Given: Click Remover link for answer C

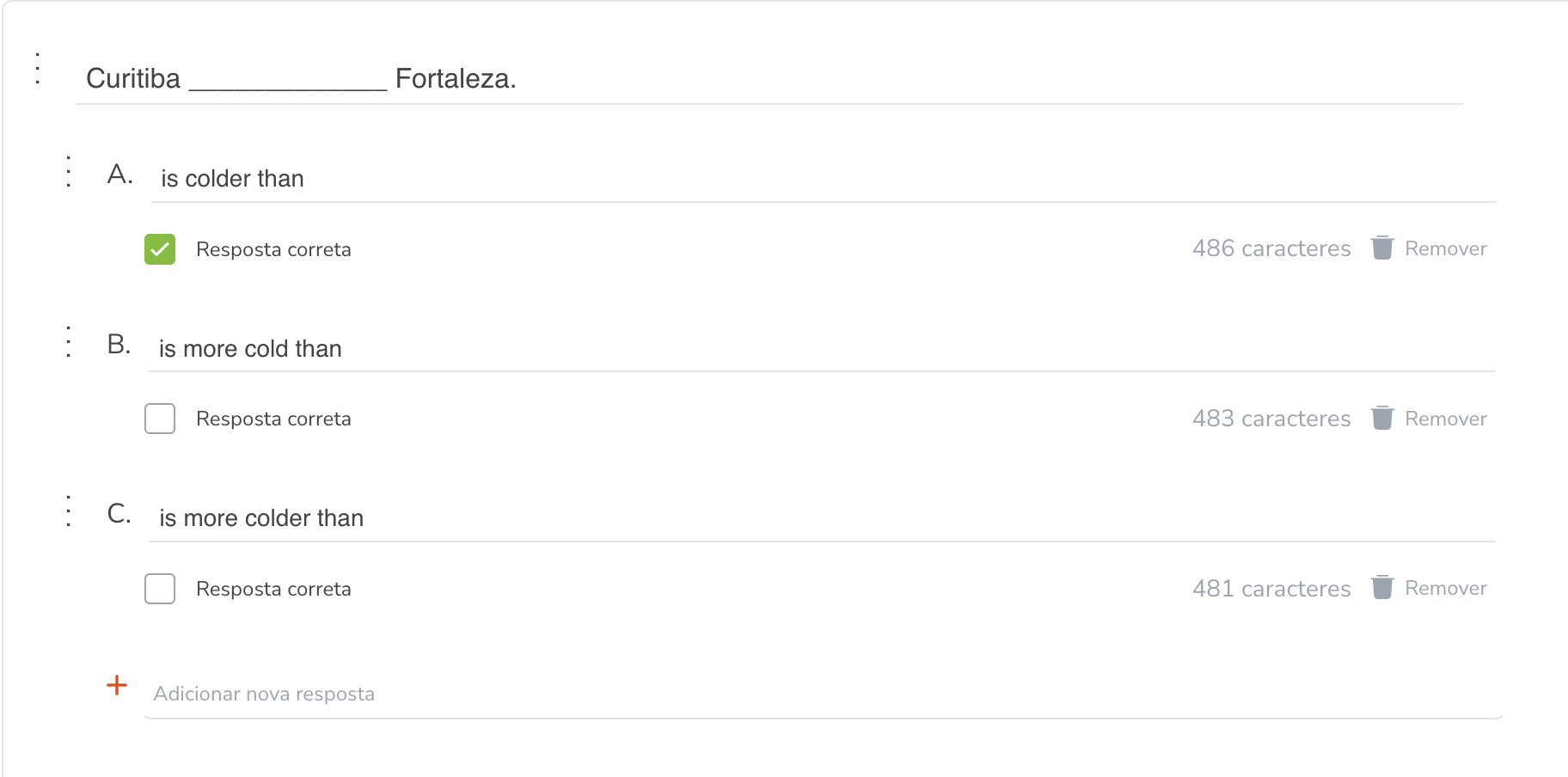Looking at the screenshot, I should (x=1445, y=588).
